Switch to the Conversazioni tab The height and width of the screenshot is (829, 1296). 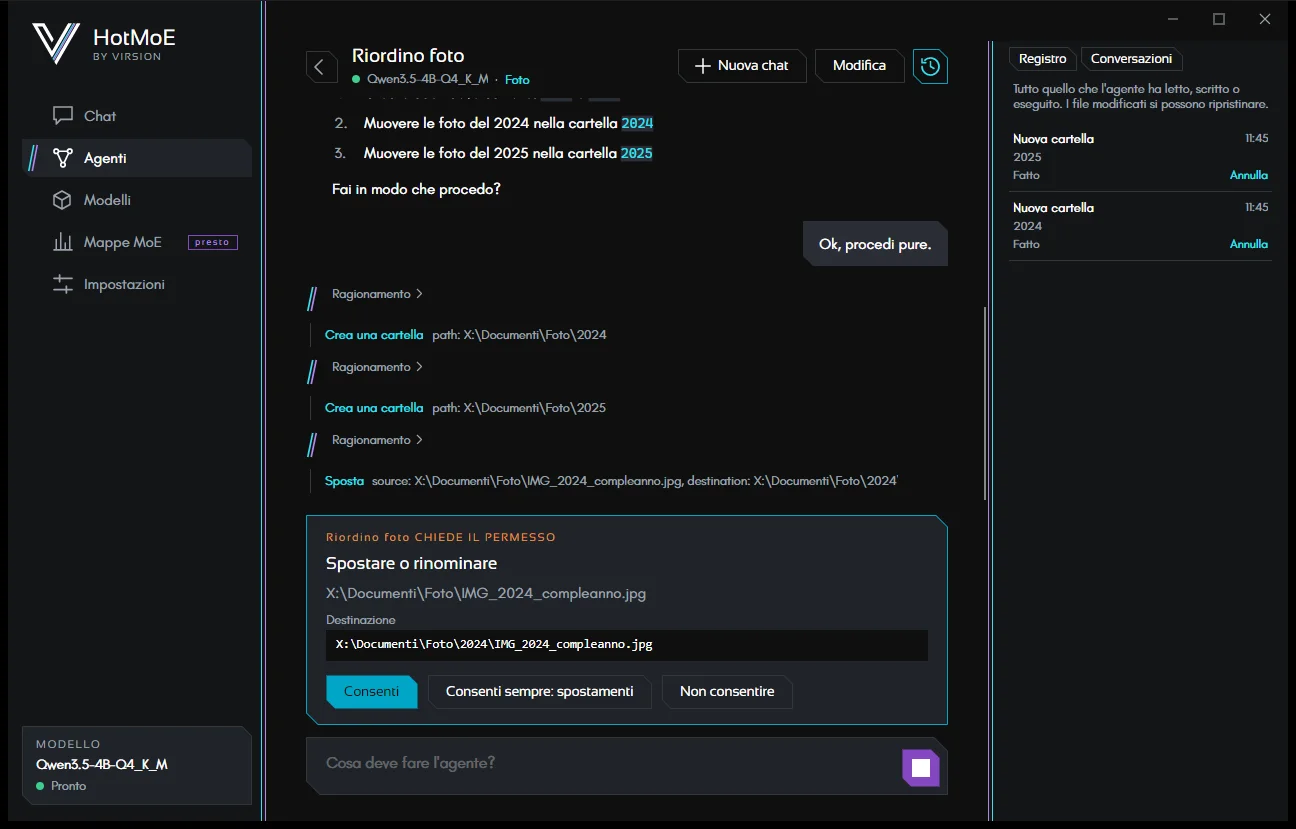[x=1131, y=59]
